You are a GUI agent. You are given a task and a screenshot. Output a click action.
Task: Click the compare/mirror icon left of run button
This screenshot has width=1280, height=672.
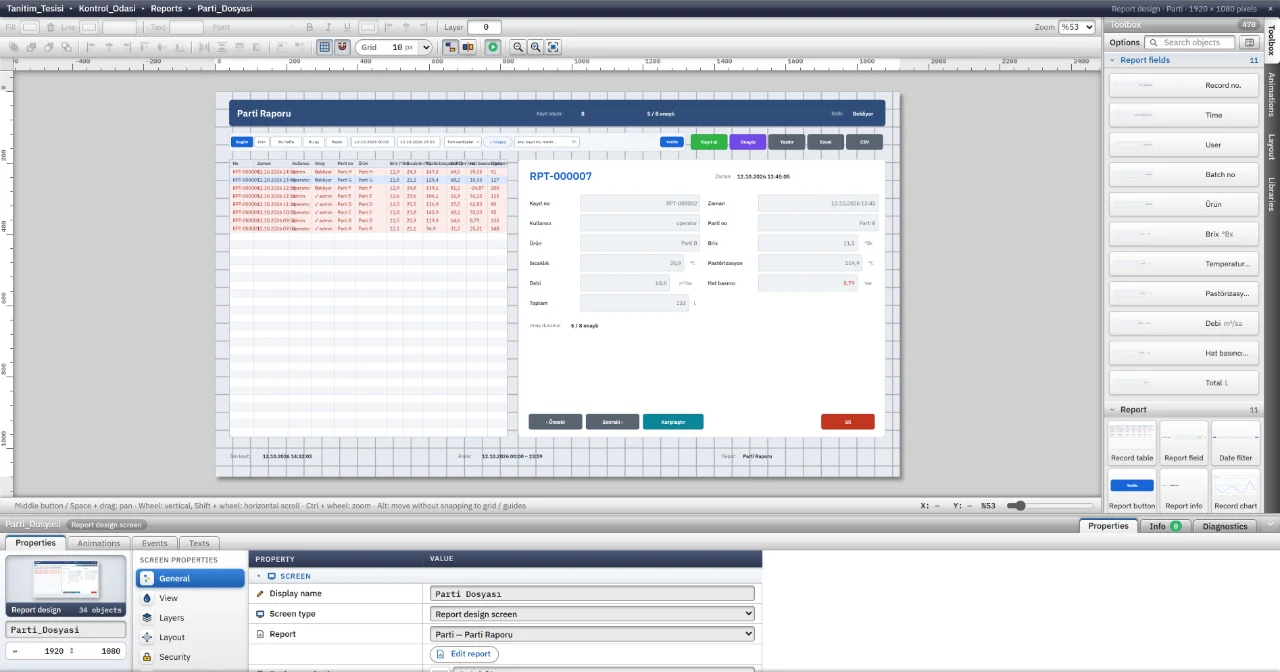[468, 47]
